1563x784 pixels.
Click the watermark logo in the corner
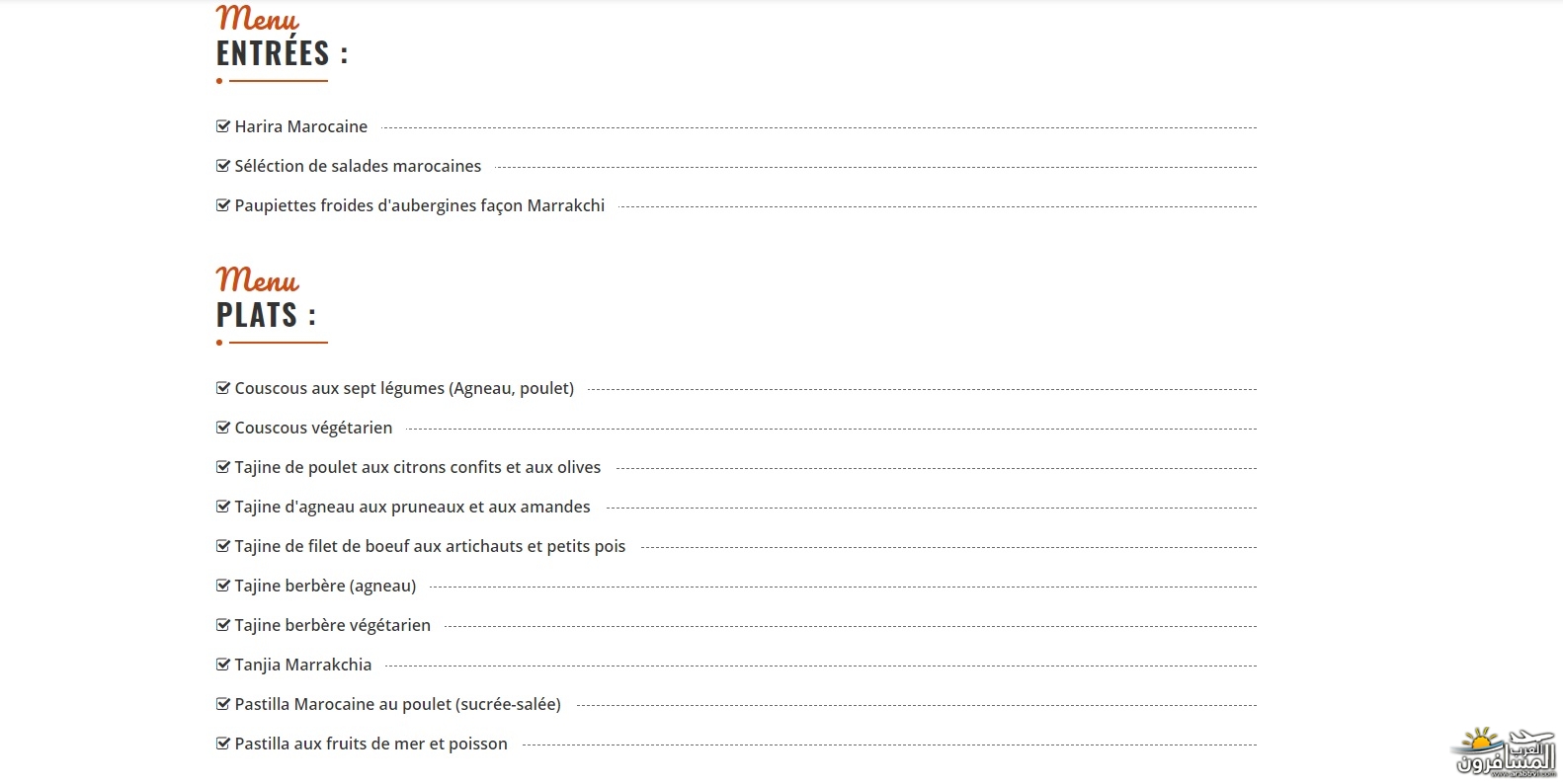[1505, 754]
